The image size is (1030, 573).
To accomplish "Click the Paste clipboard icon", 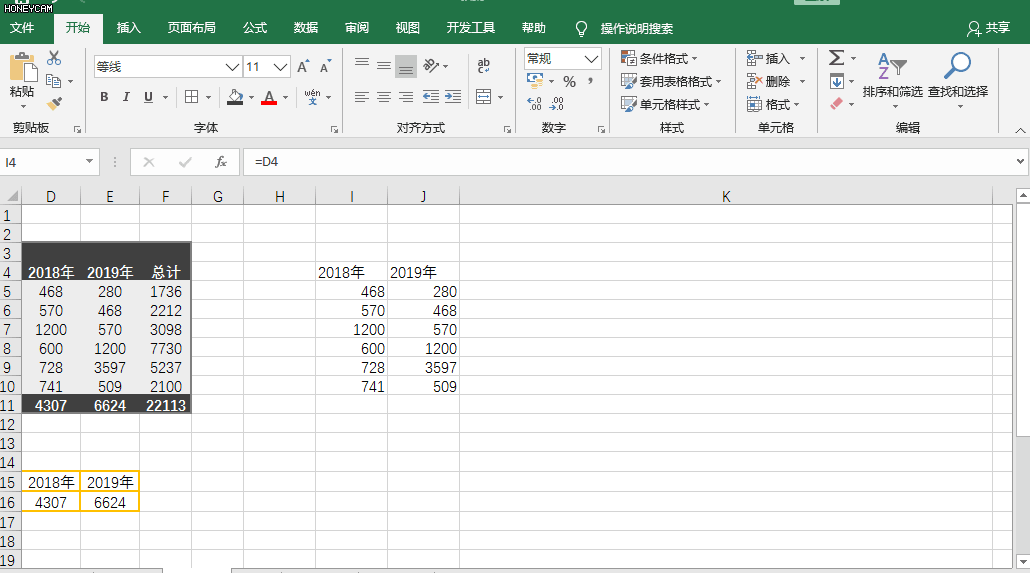I will pos(23,68).
